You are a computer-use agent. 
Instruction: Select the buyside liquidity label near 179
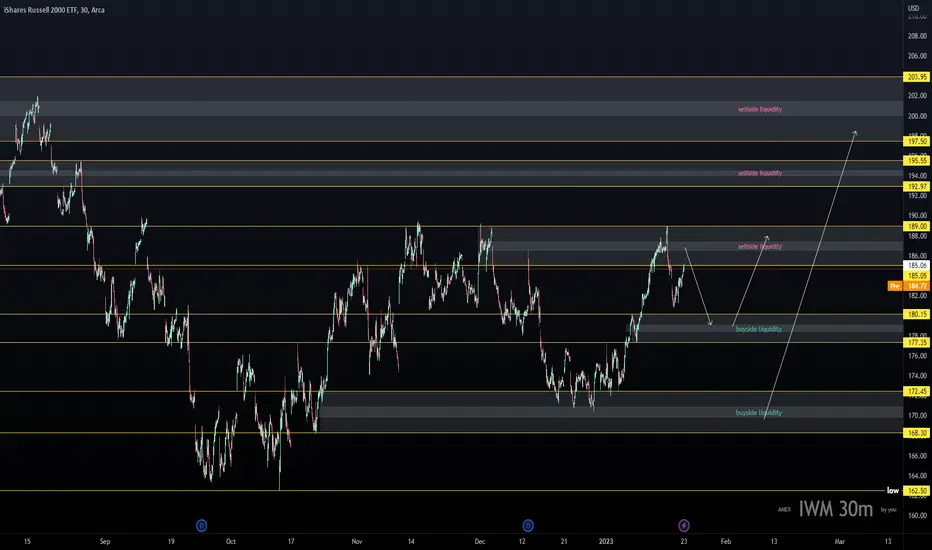pos(758,329)
